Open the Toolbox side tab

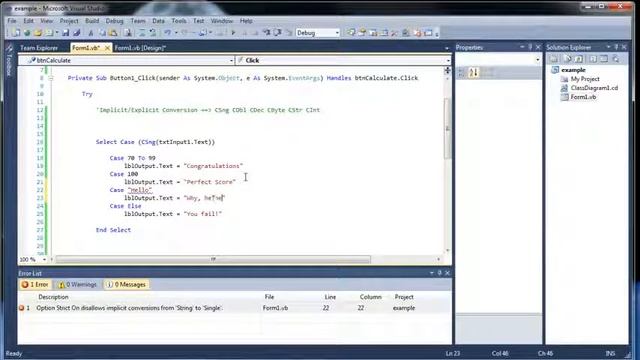point(9,61)
